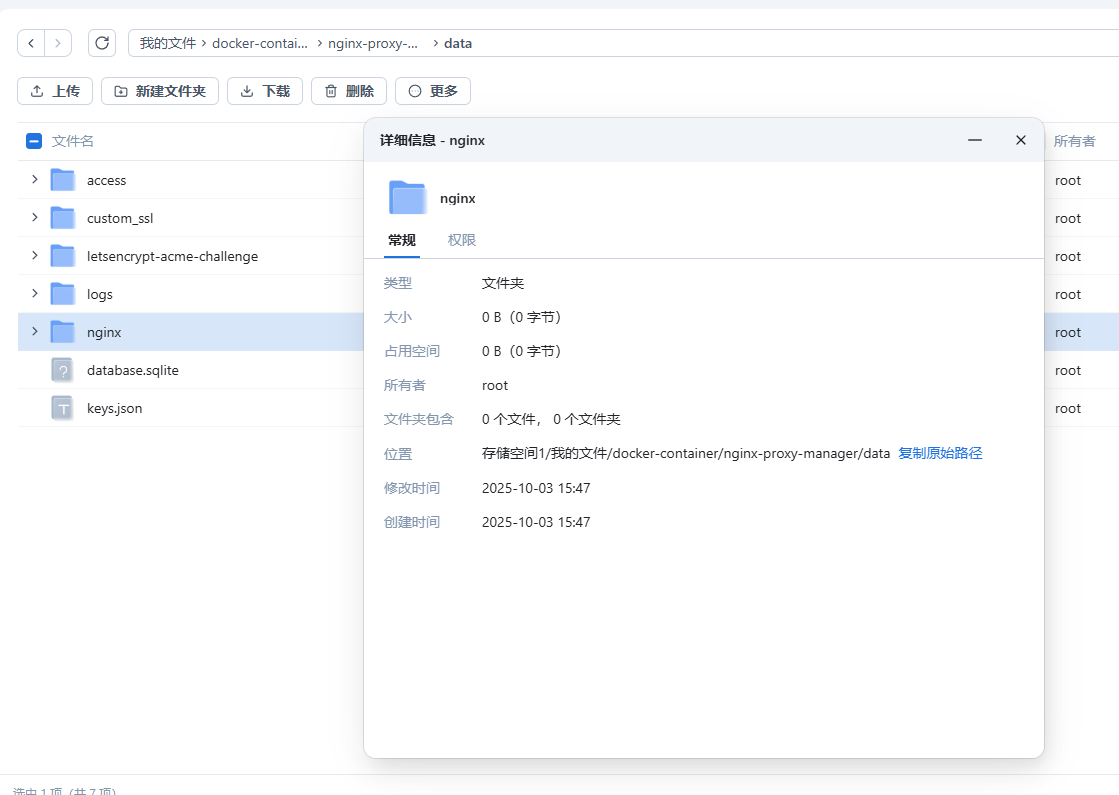This screenshot has width=1119, height=795.
Task: Click the keys.json text file icon
Action: point(63,408)
